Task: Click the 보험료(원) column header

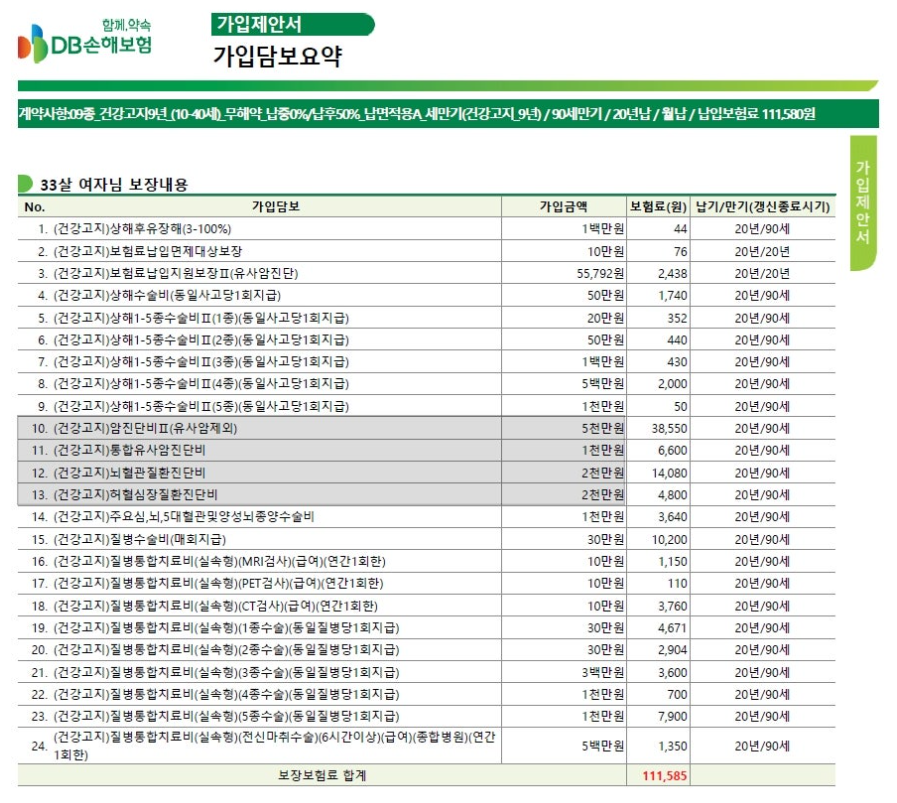Action: (x=658, y=206)
